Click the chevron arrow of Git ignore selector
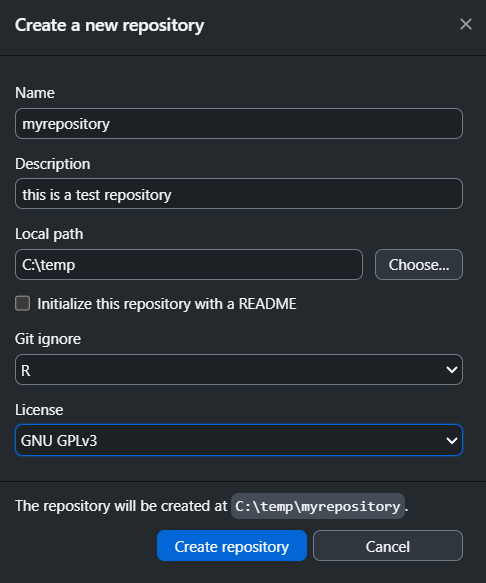 pos(452,370)
